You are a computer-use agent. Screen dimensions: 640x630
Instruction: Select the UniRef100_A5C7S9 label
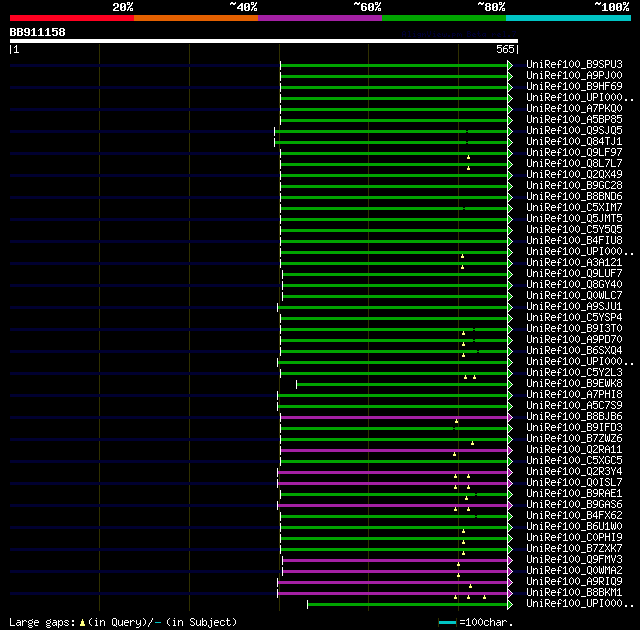pyautogui.click(x=574, y=406)
